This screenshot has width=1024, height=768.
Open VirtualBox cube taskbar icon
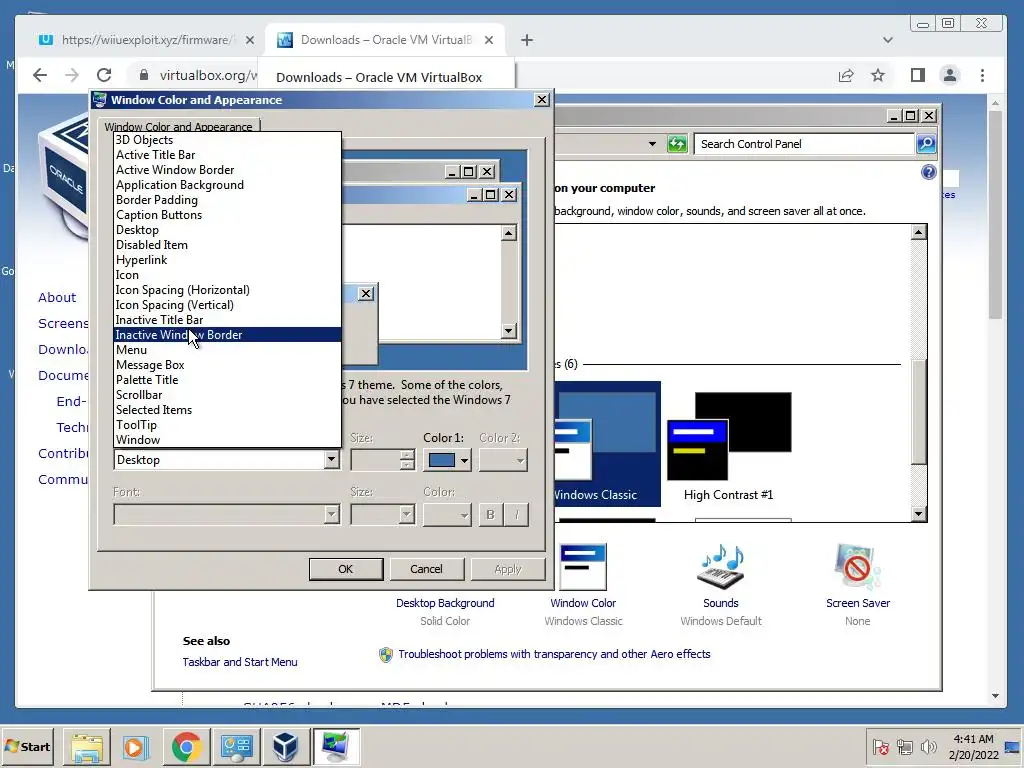tap(285, 746)
